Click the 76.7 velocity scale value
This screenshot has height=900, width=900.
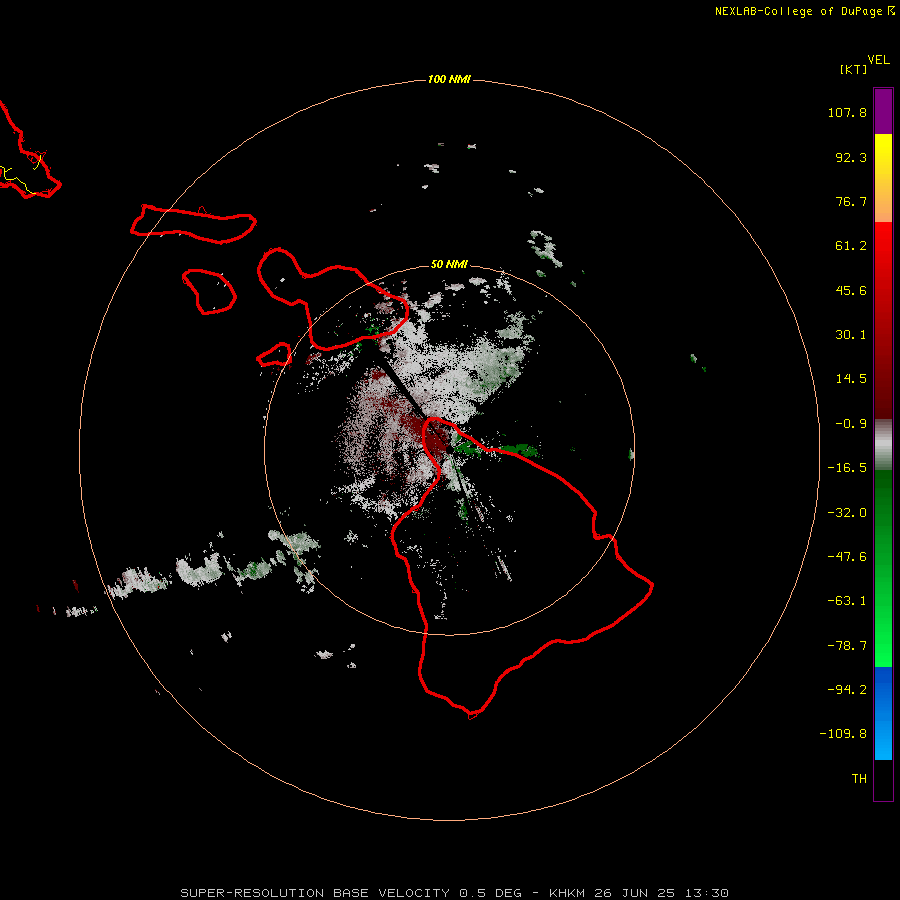851,201
